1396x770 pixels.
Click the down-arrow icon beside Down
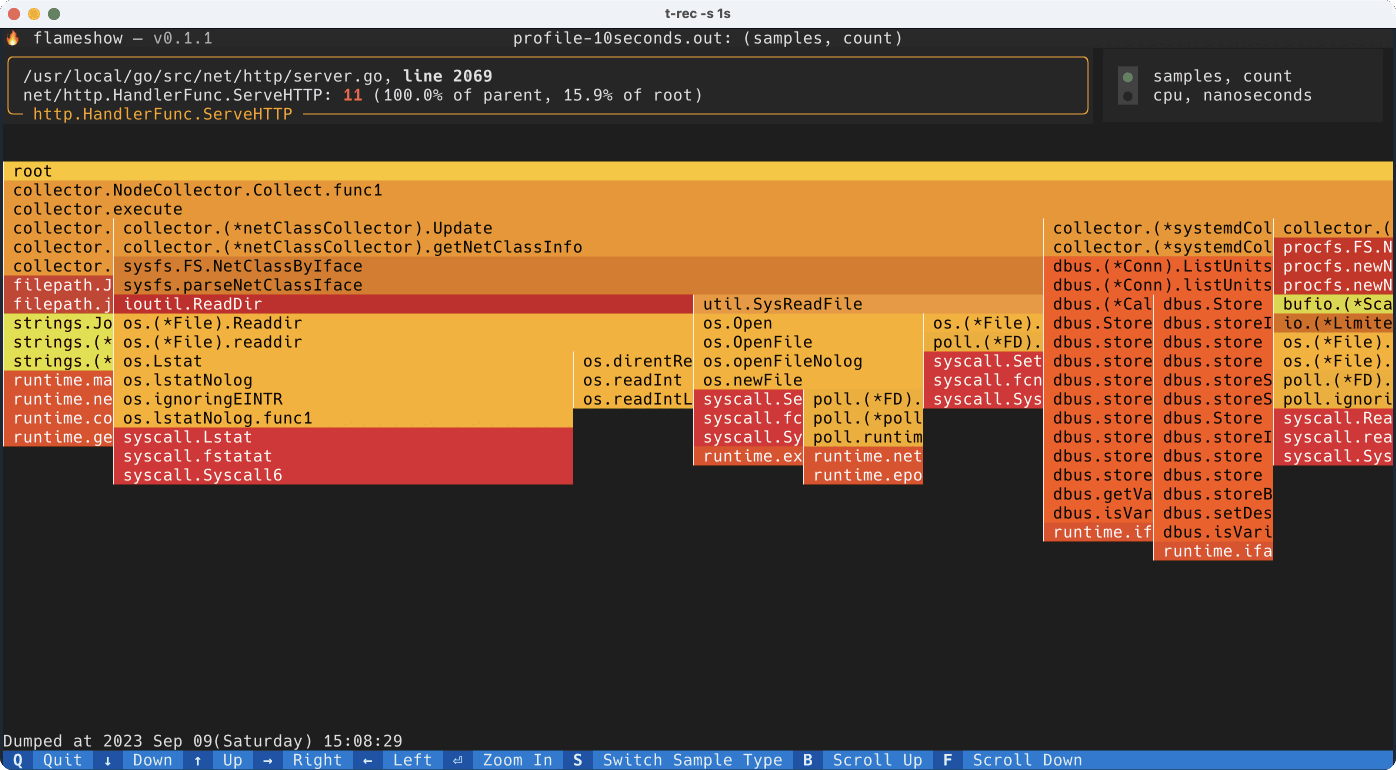(x=105, y=759)
